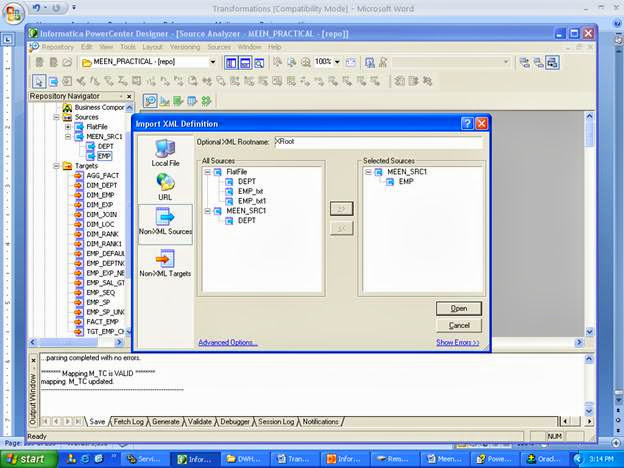This screenshot has width=624, height=468.
Task: Click the find/overview magnifier icon beside view toggles
Action: 259,63
